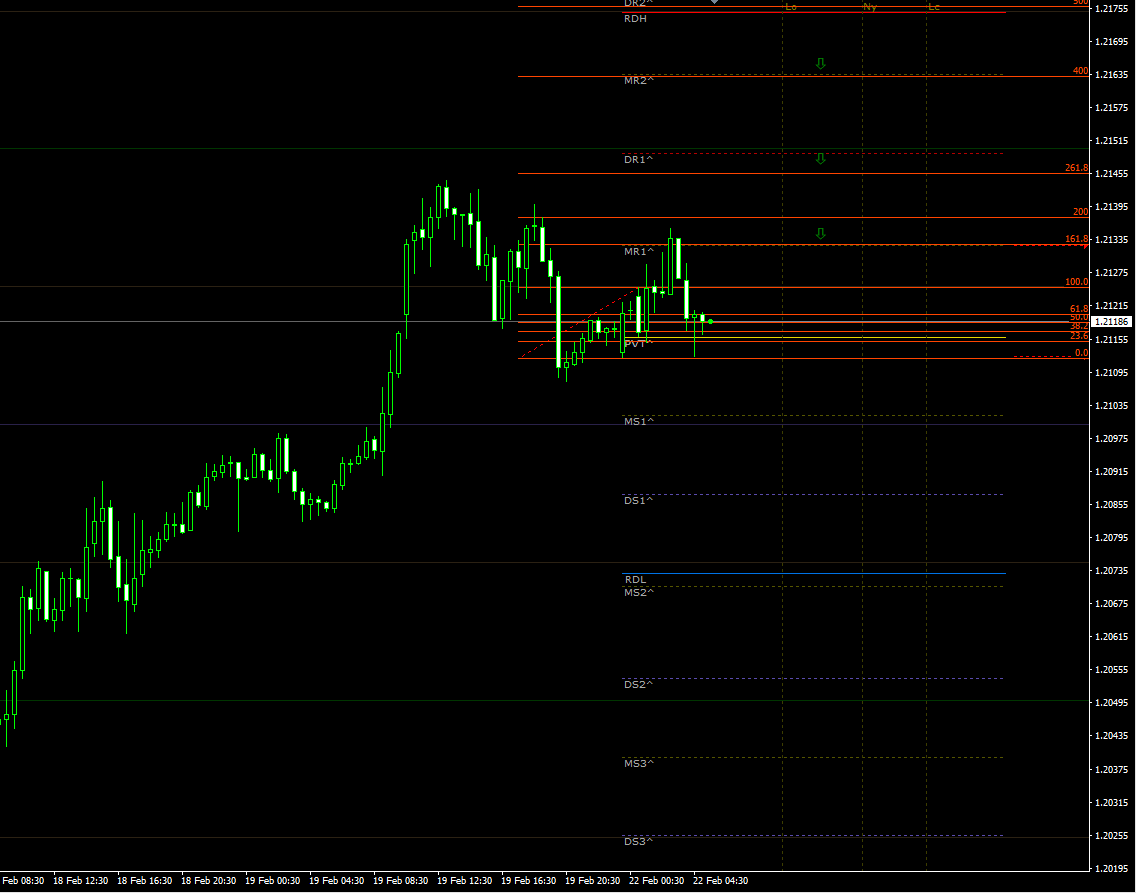Click the green down arrow above MR1 line
Screen dimensions: 1136x893
(820, 232)
